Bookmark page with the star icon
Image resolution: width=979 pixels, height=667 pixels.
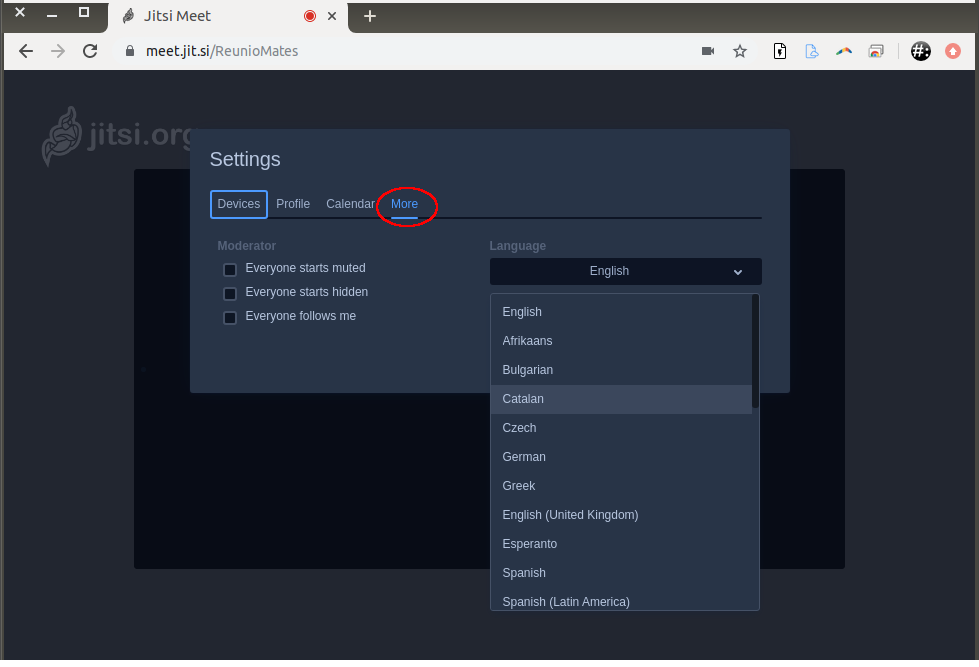pyautogui.click(x=740, y=51)
